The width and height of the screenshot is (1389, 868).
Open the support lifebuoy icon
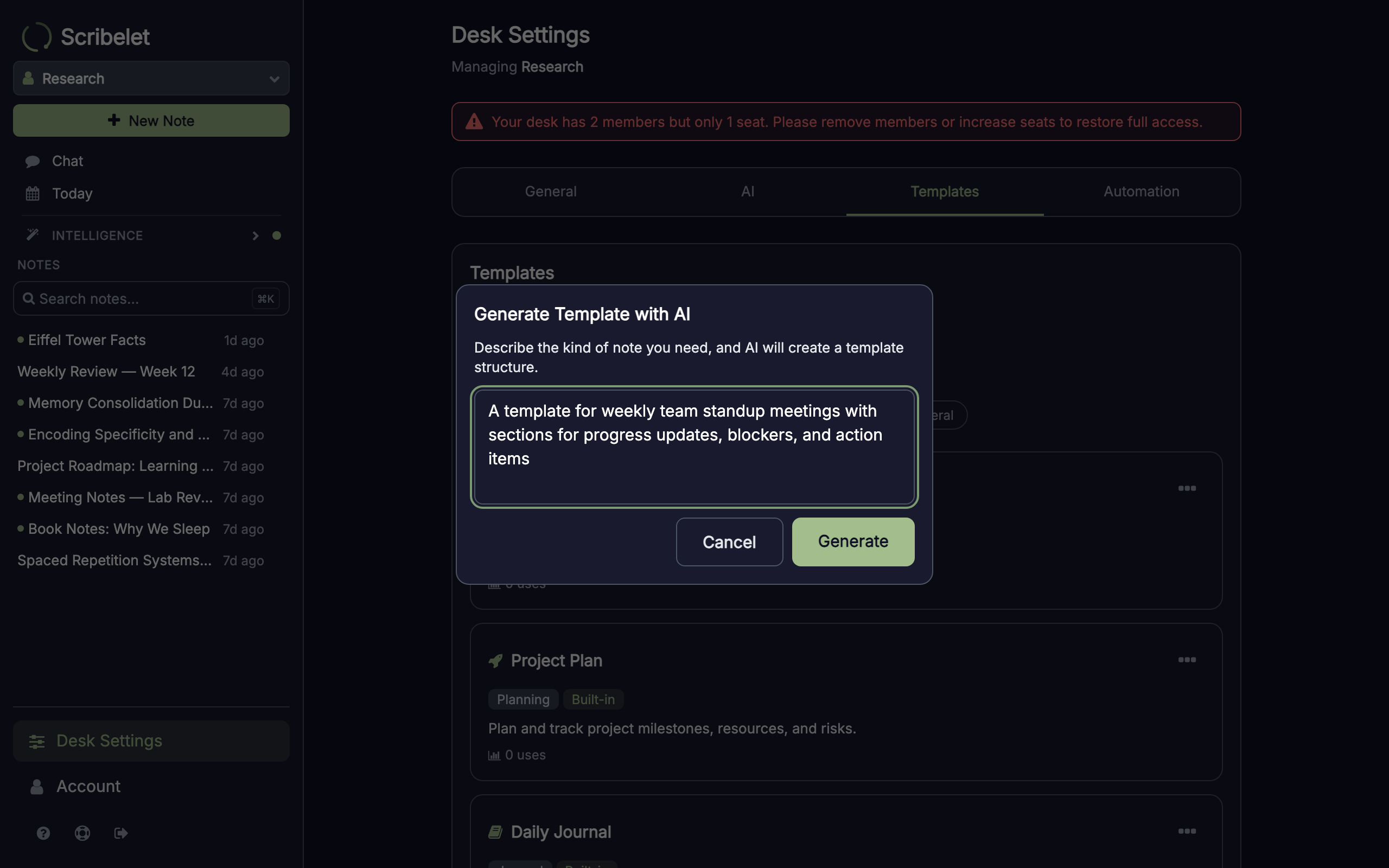[x=82, y=833]
